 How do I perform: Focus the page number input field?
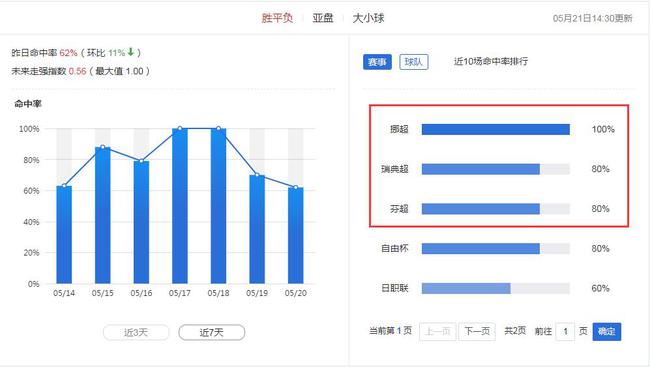[x=565, y=331]
